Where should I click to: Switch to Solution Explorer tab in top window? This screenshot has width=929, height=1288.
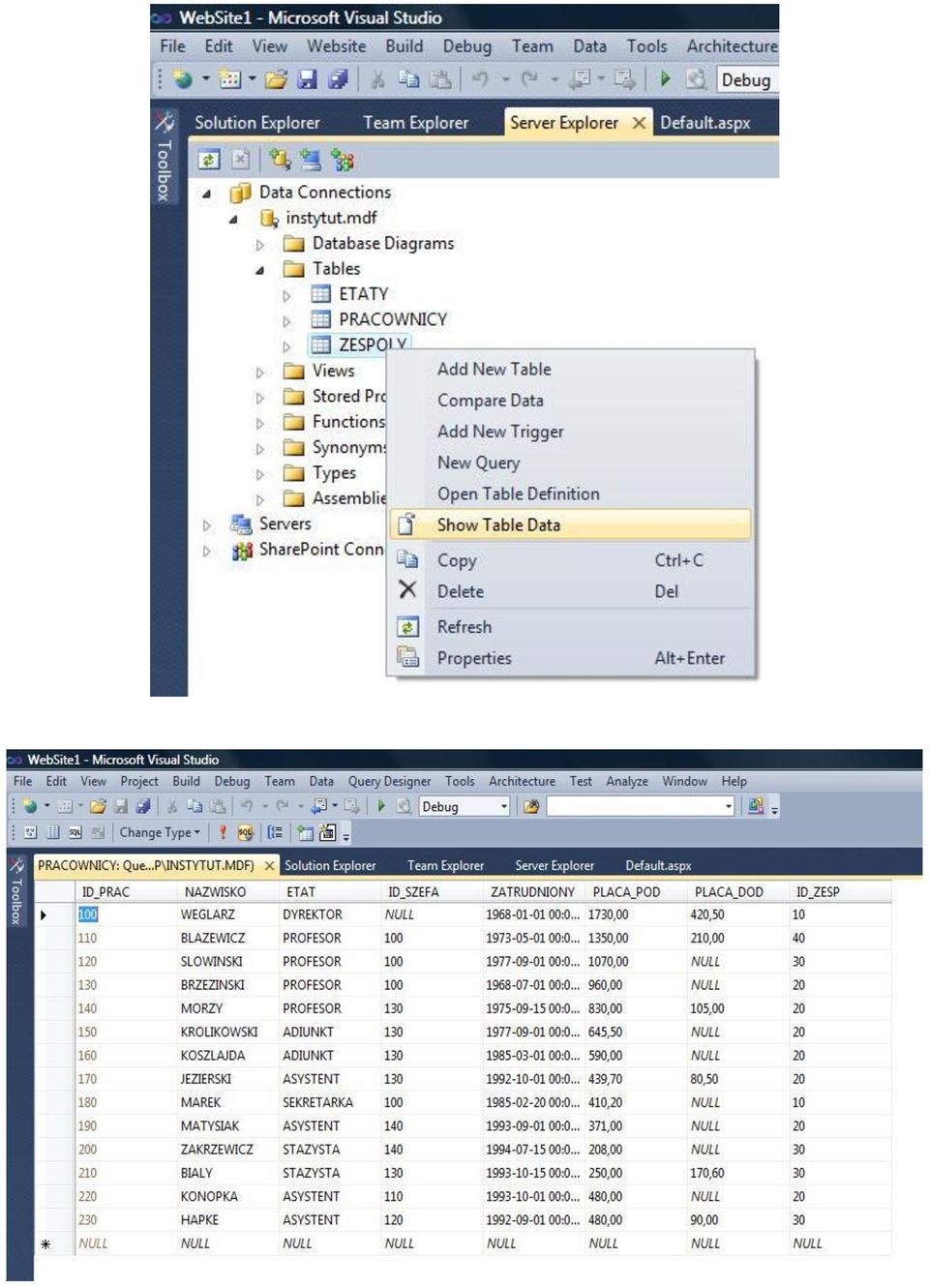pos(257,123)
